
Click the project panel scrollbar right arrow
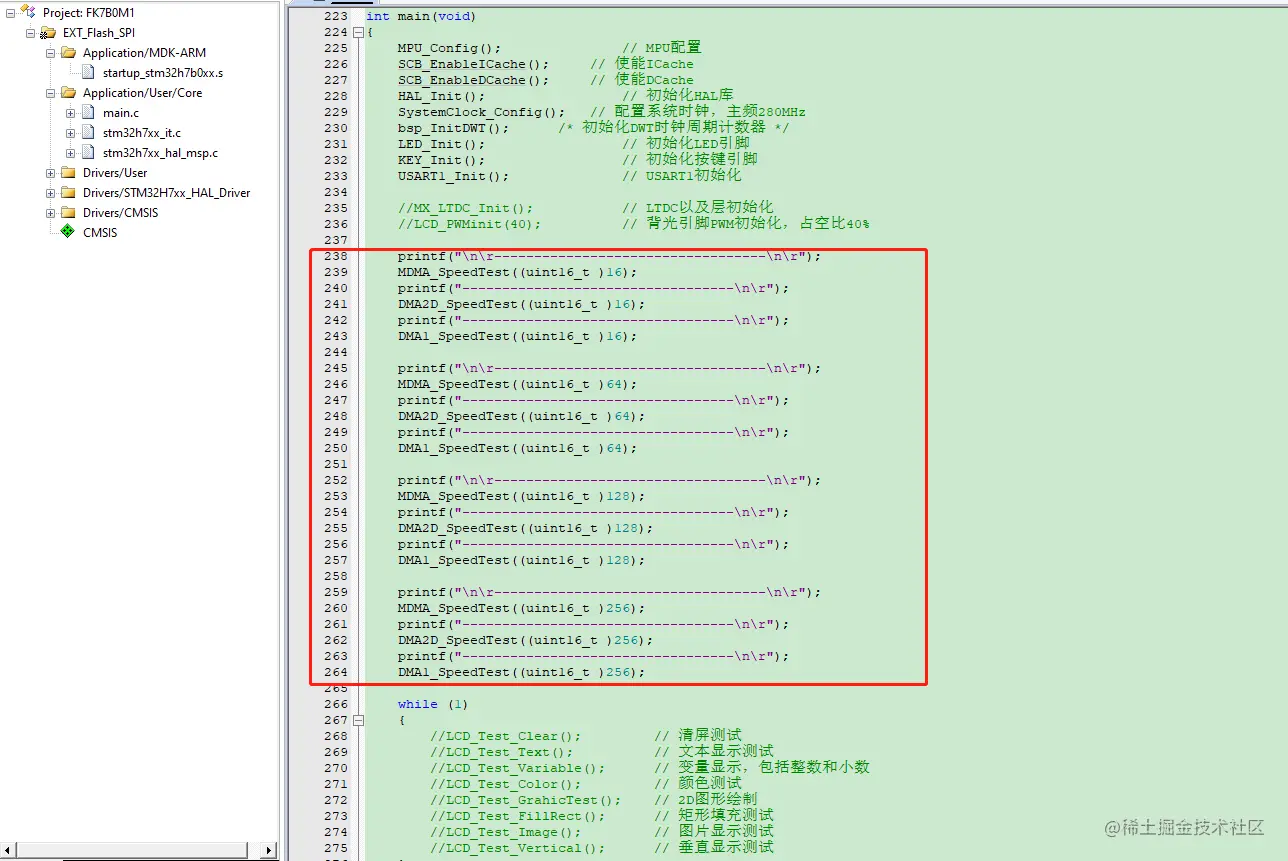[268, 850]
